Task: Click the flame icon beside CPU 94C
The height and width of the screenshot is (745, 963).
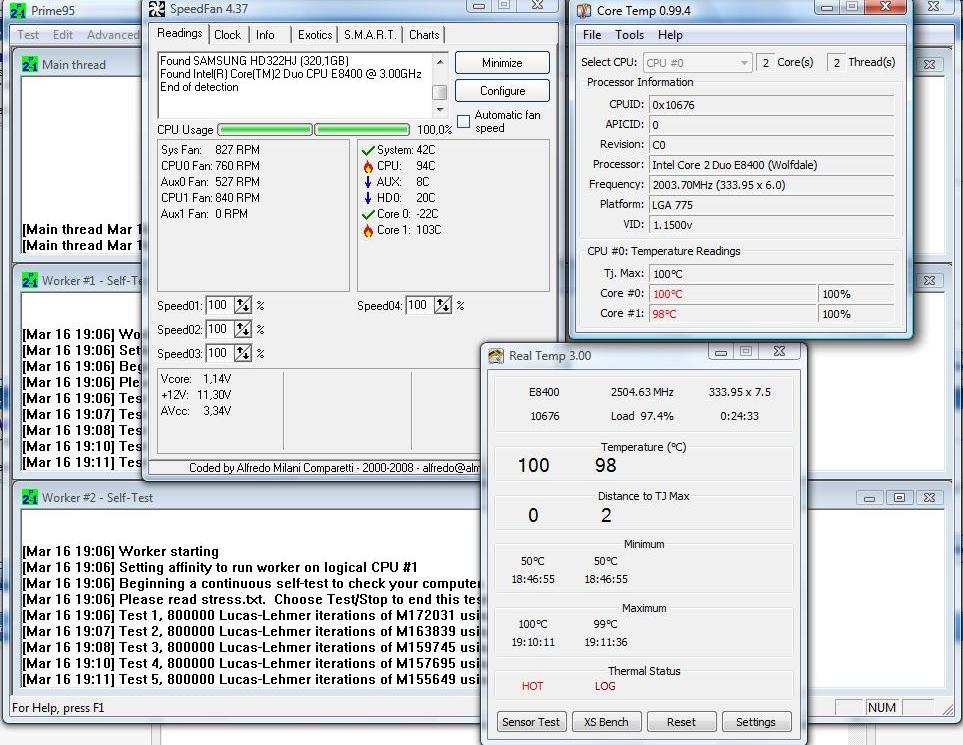Action: coord(368,166)
